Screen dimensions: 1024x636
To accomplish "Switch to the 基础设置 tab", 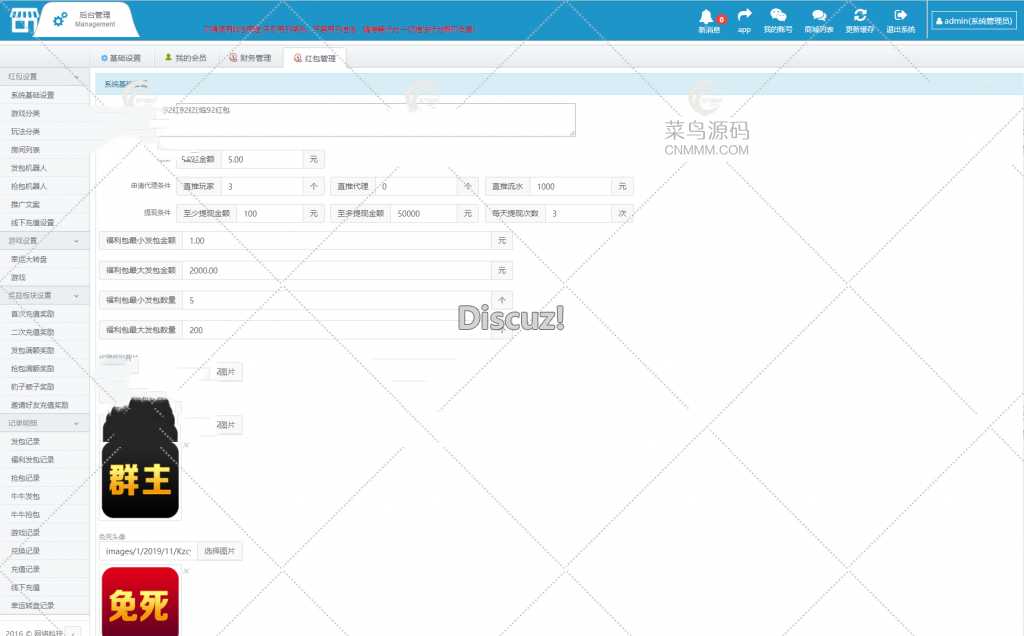I will click(x=121, y=58).
